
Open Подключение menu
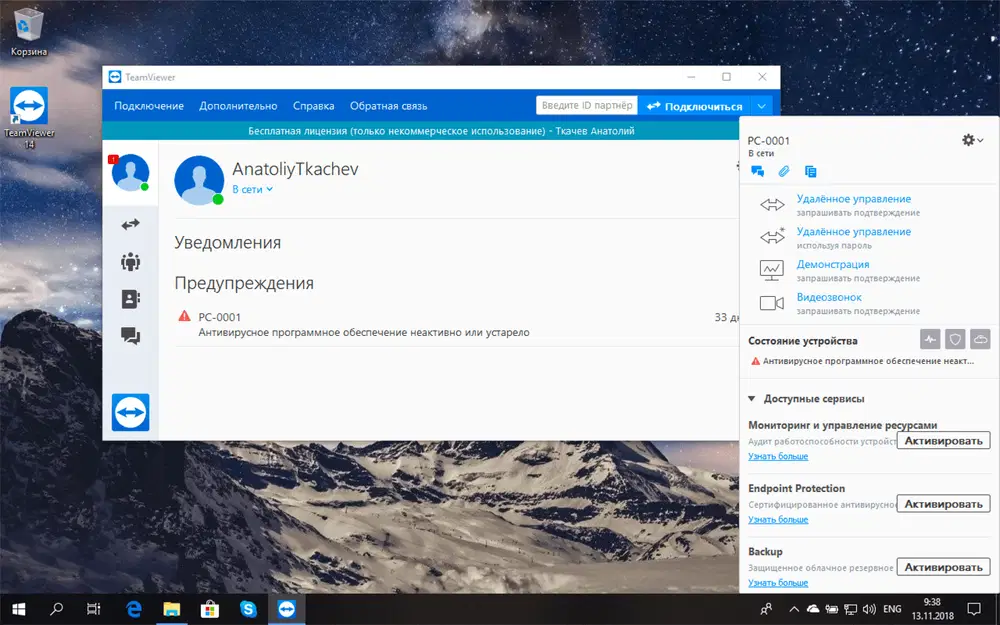(x=149, y=106)
